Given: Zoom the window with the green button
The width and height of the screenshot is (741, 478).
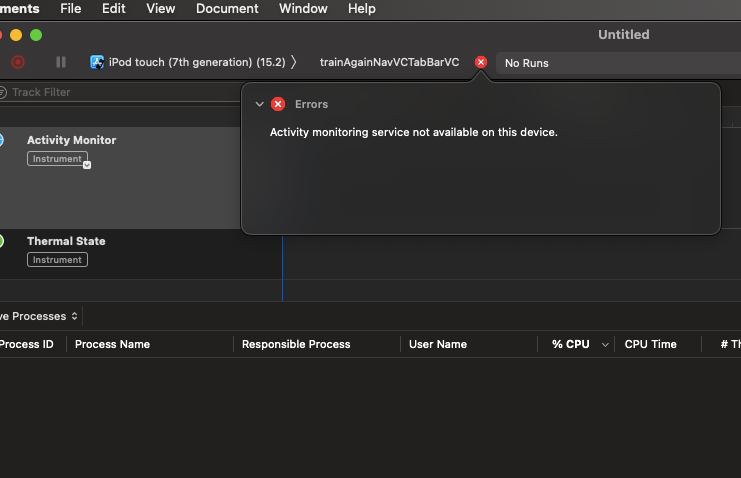Looking at the screenshot, I should [36, 35].
